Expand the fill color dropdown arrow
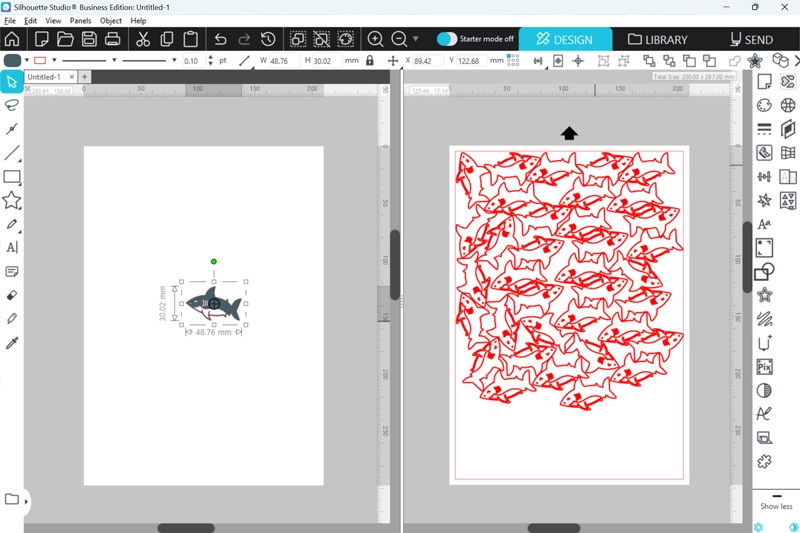 coord(27,61)
